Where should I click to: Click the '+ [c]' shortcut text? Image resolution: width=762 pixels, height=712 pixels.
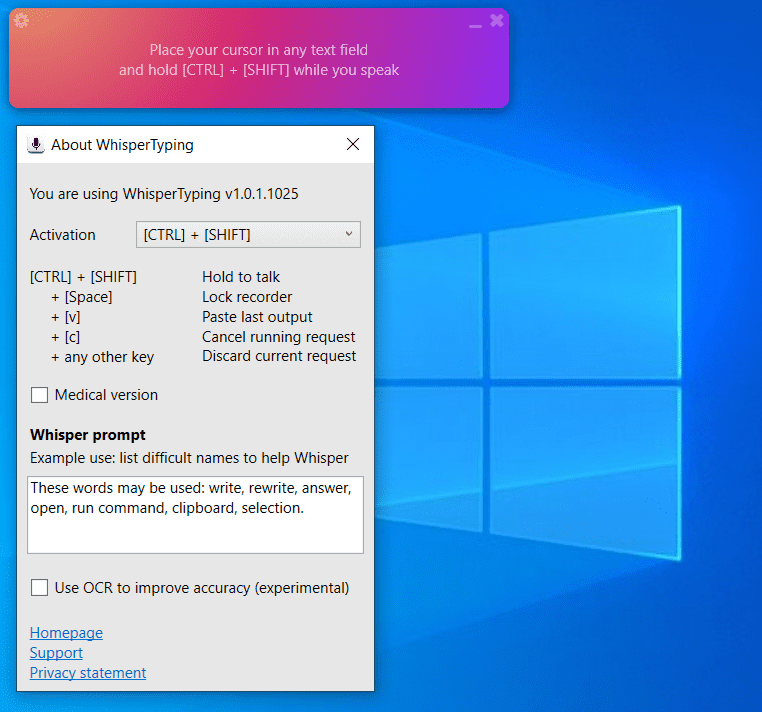tap(66, 337)
